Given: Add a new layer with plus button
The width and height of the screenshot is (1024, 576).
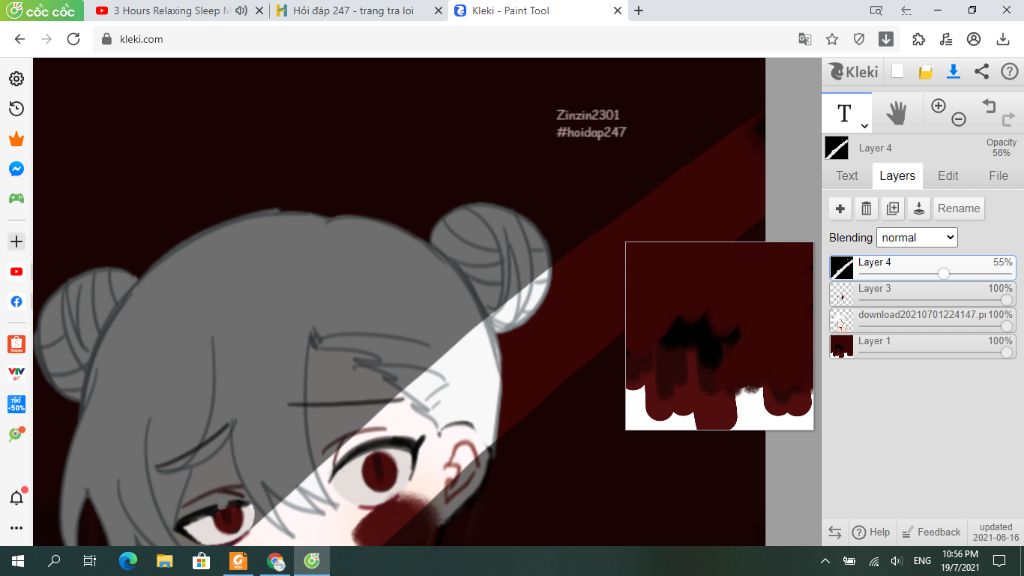Looking at the screenshot, I should (x=840, y=208).
